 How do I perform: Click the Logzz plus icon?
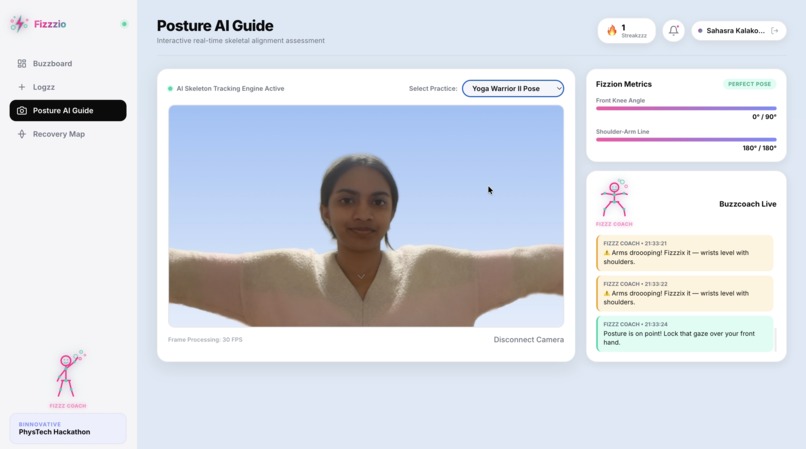tap(22, 87)
